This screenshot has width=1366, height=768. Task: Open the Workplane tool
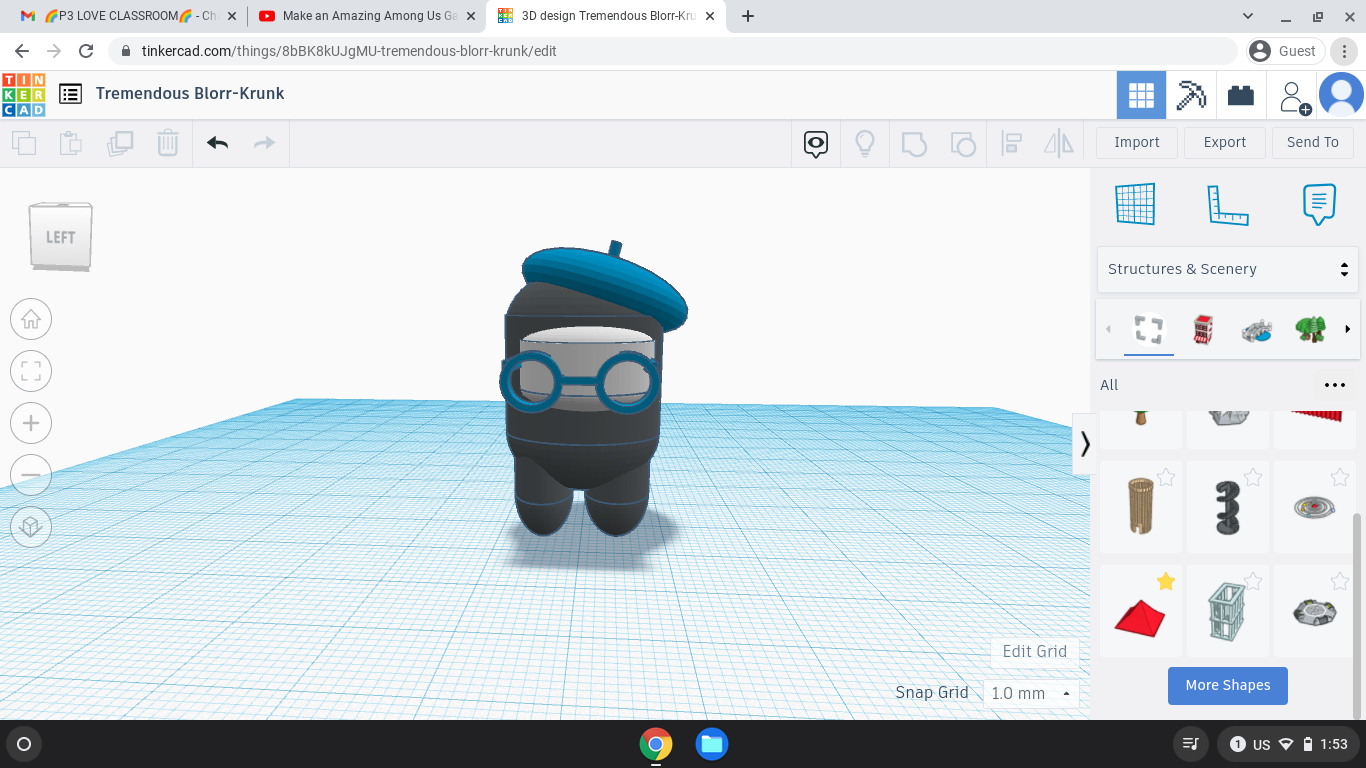1135,204
